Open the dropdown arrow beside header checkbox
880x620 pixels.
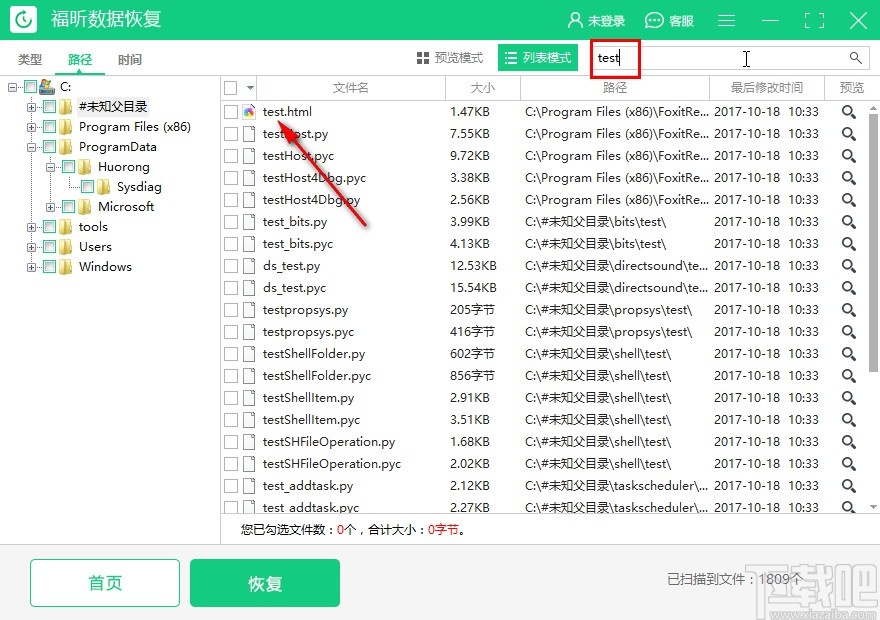coord(250,88)
